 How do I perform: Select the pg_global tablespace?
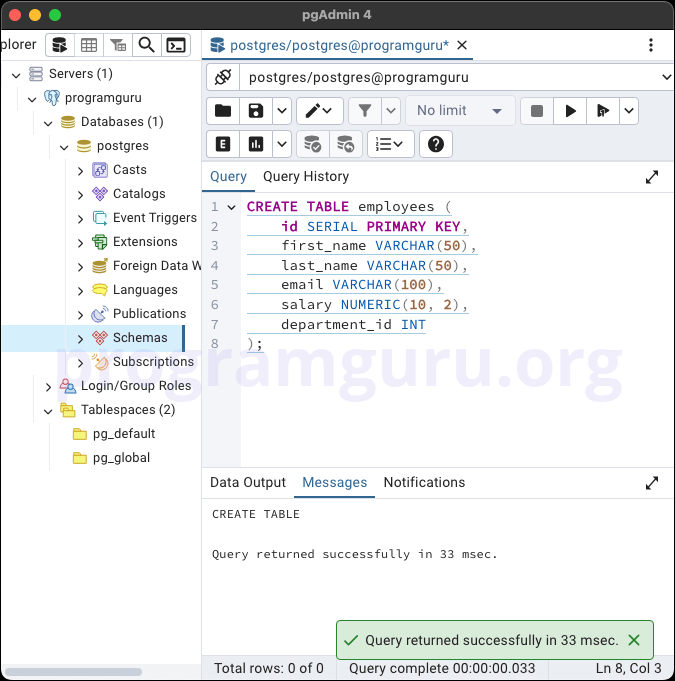tap(121, 458)
